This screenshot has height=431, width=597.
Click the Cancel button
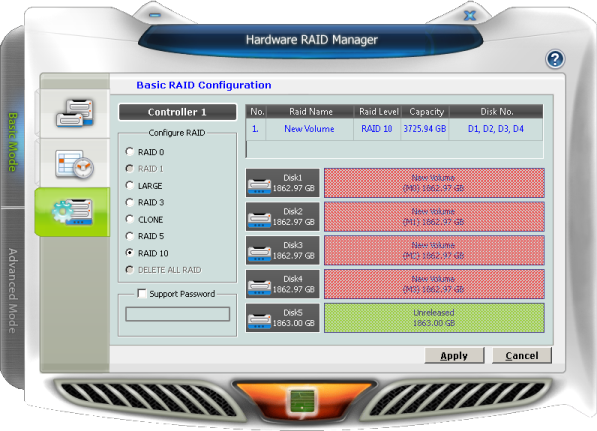click(x=522, y=355)
